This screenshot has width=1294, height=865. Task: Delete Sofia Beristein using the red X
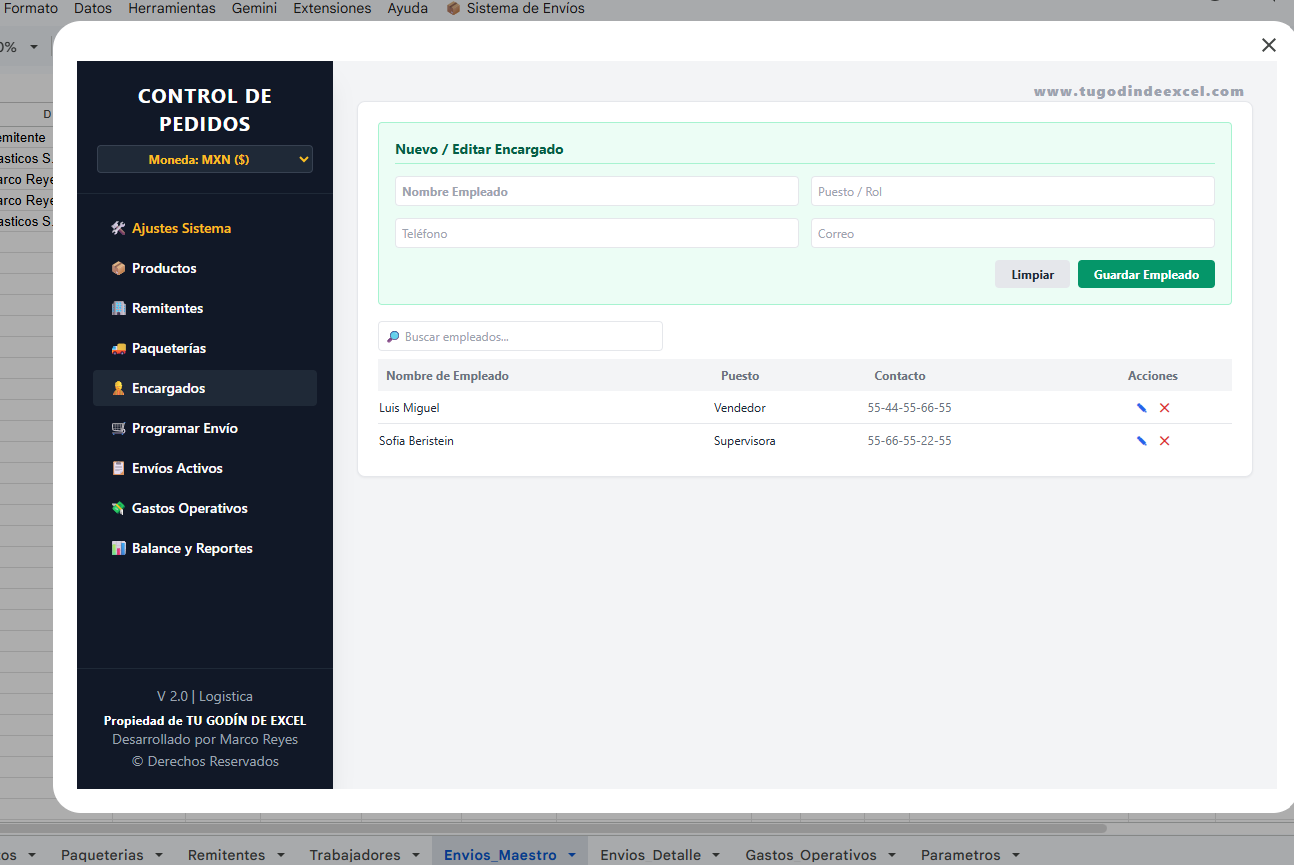(1164, 441)
